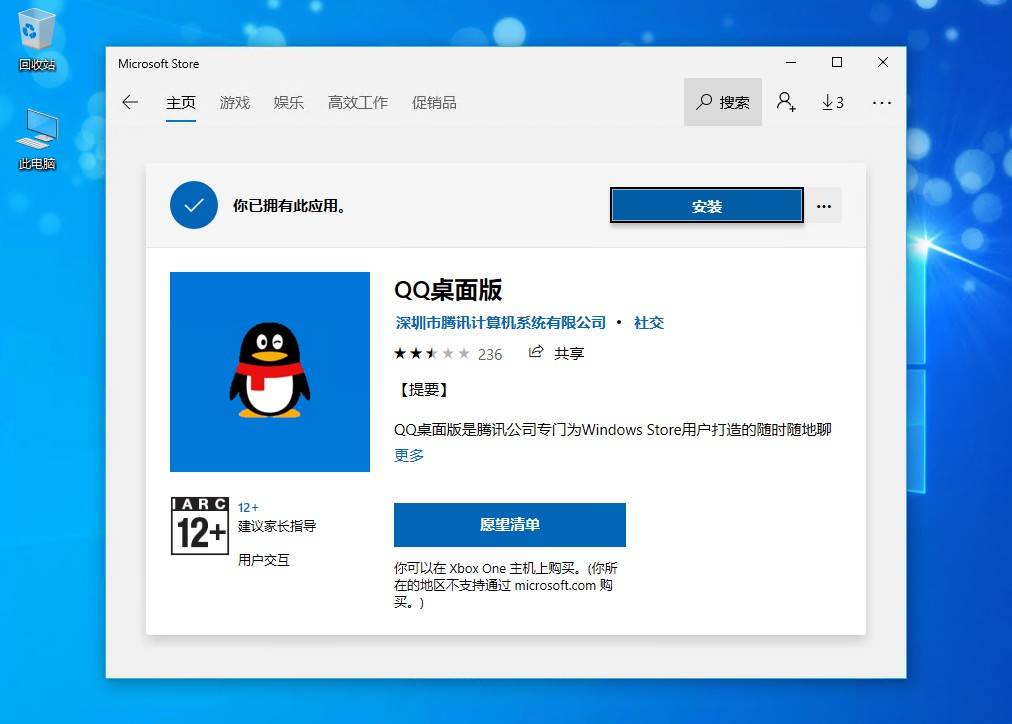
Task: Click the 安装 install button
Action: click(707, 206)
